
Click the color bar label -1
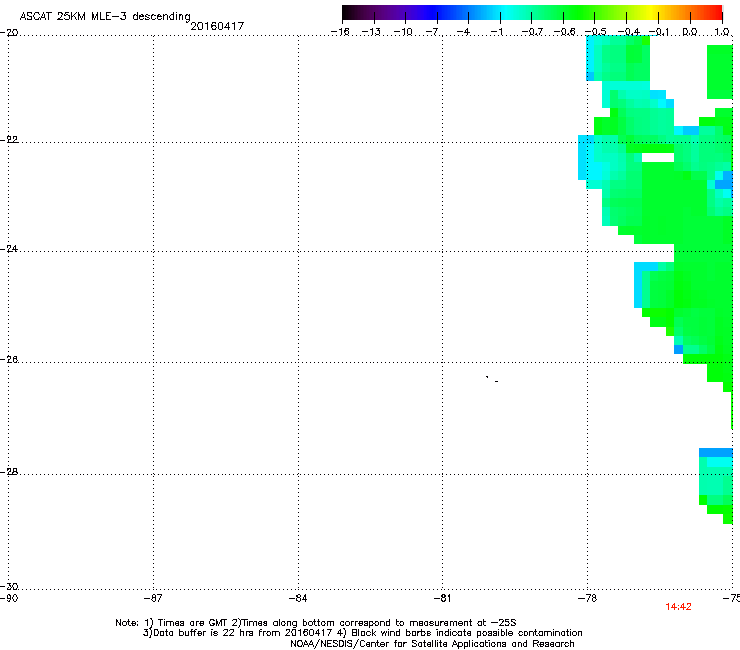coord(496,32)
